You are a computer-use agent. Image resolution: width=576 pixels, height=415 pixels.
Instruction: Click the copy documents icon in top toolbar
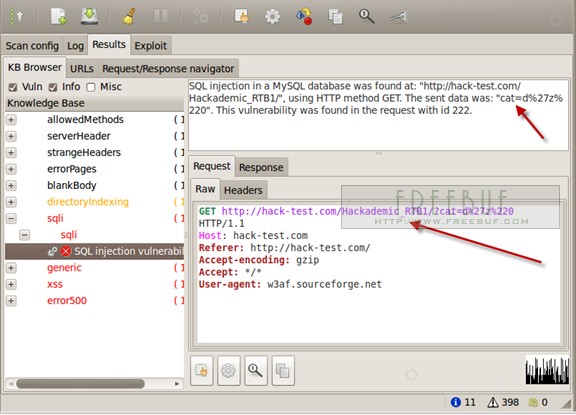pyautogui.click(x=335, y=17)
